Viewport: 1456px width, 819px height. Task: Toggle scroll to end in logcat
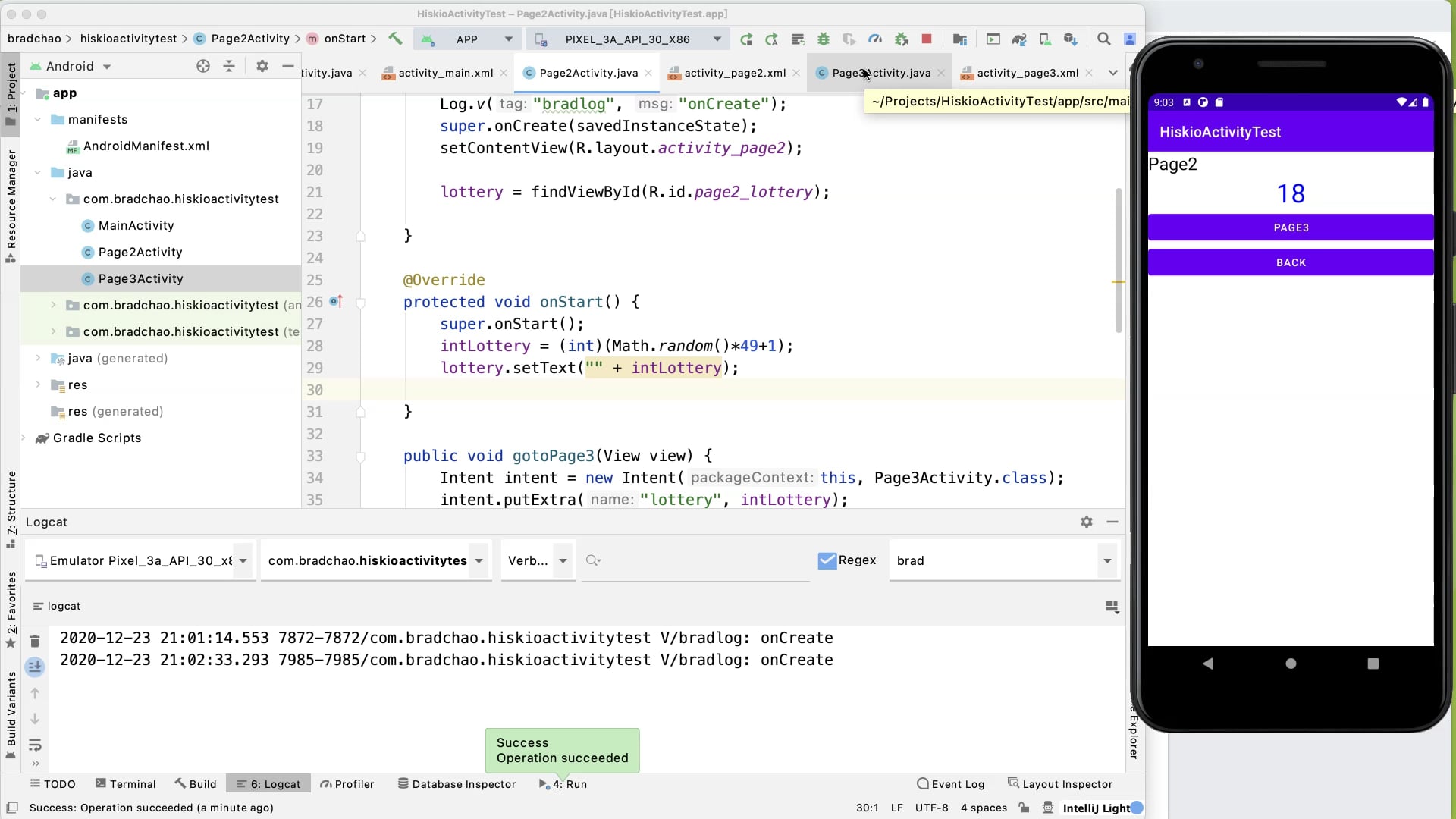click(x=35, y=667)
